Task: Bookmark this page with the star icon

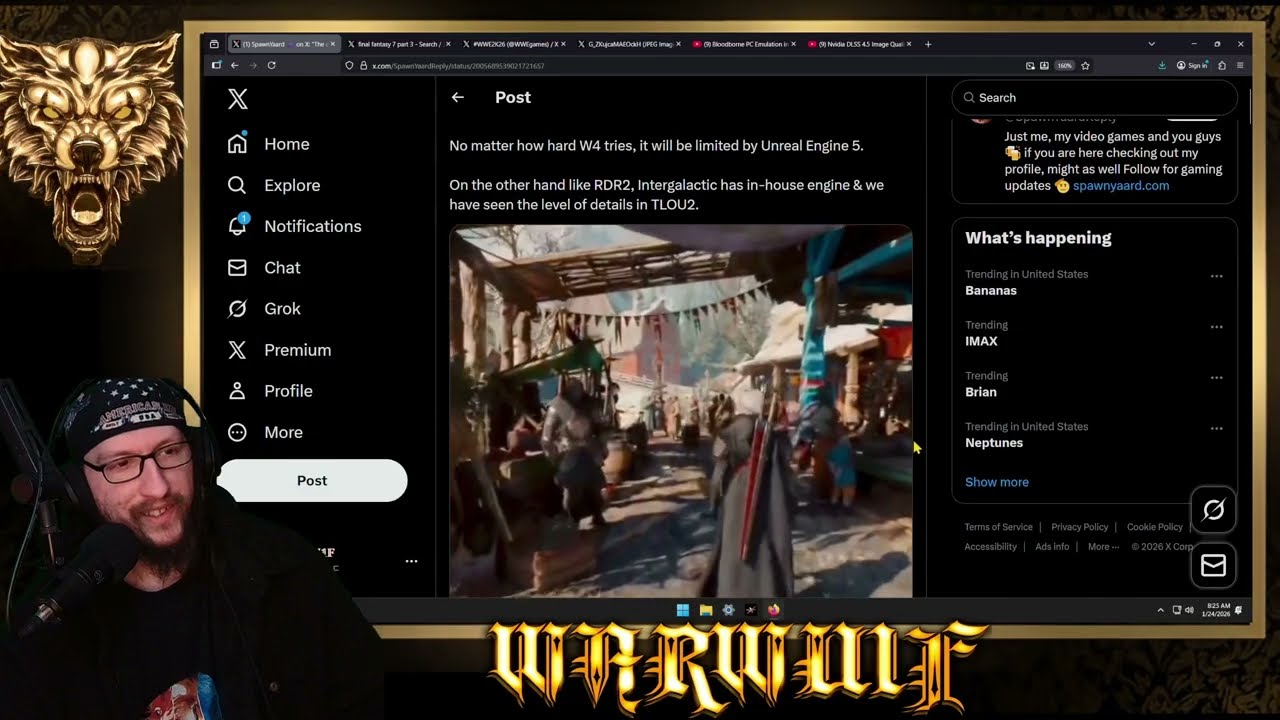Action: click(1085, 65)
